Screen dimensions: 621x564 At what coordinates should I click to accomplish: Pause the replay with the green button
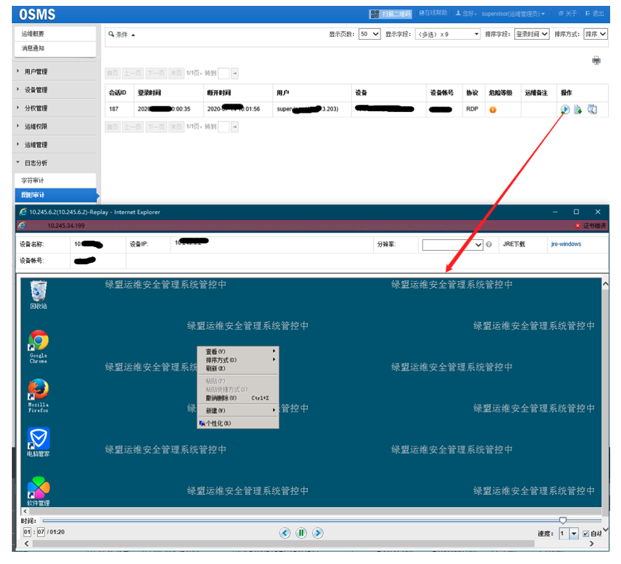tap(300, 533)
